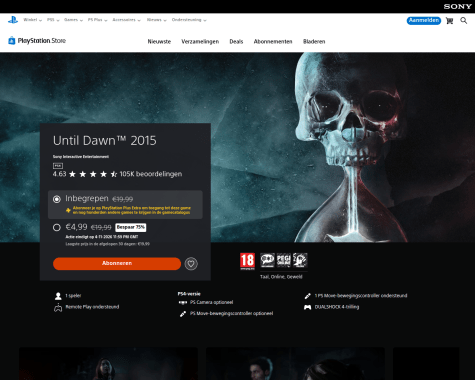This screenshot has width=475, height=380.
Task: Click 'Taal, Online, Geweld' rating text
Action: click(281, 277)
